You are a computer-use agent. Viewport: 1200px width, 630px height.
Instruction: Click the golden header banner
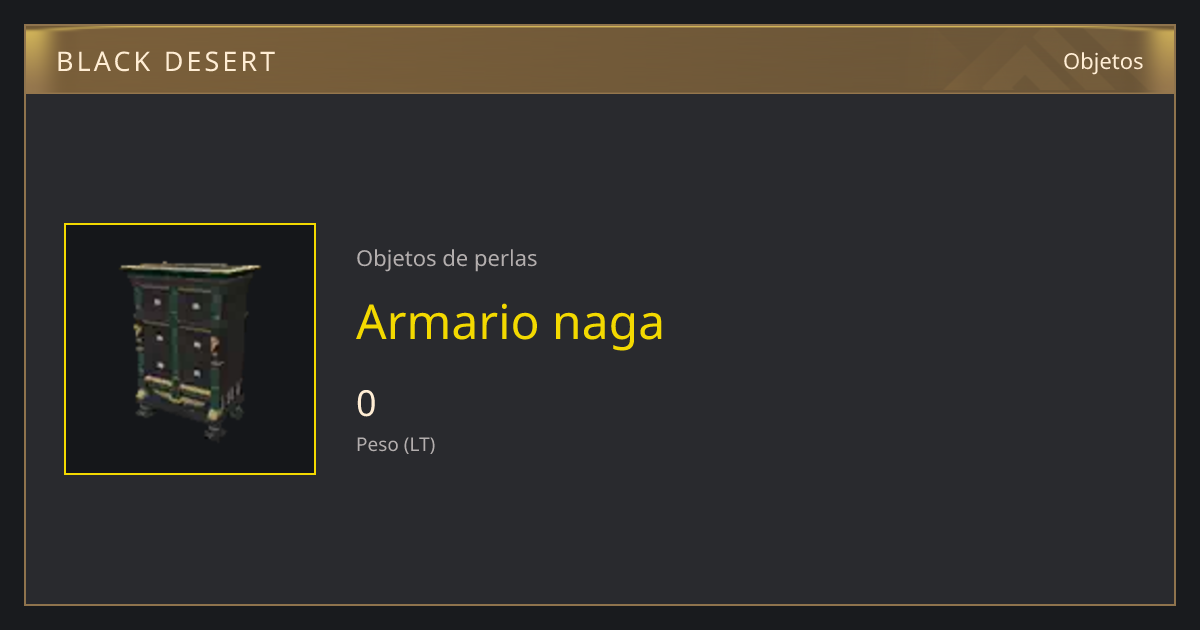click(x=600, y=60)
